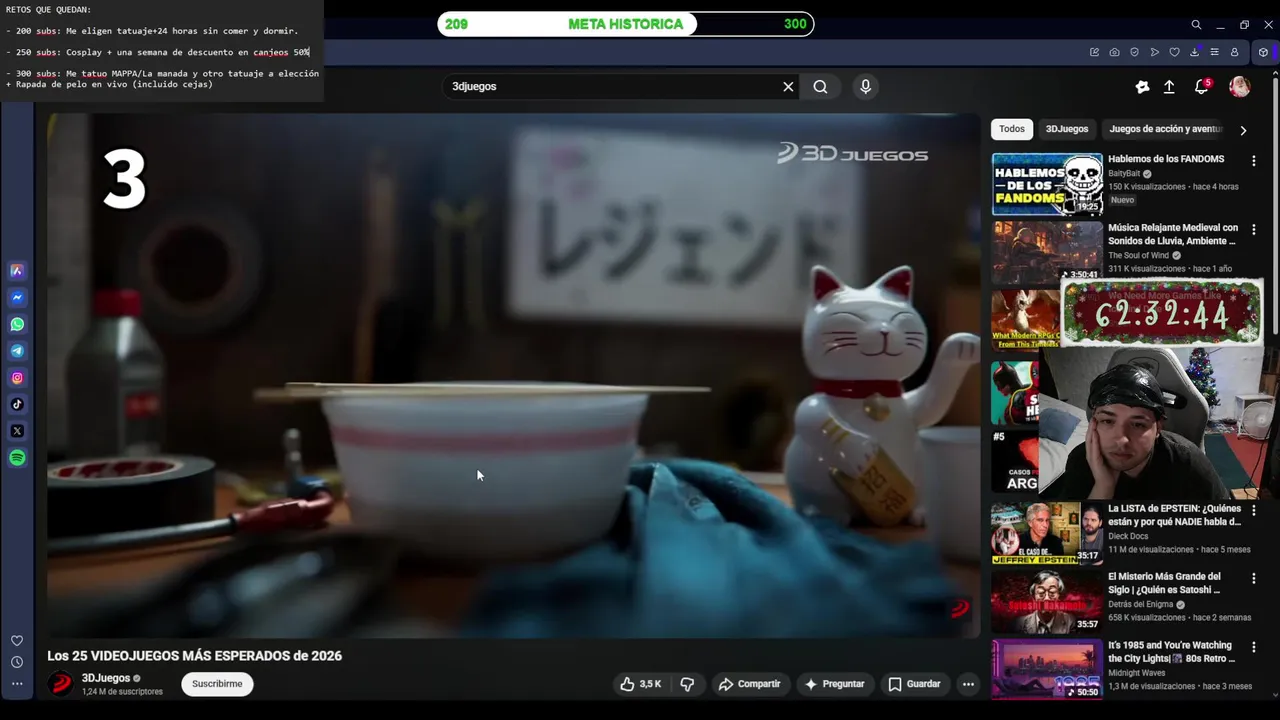Open BaityBait channel under FANDOMS video

coord(1124,174)
